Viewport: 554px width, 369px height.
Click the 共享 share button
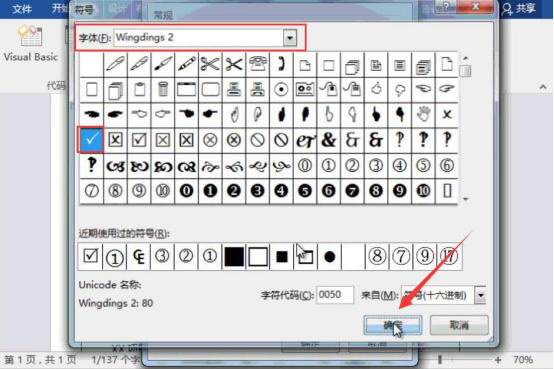(x=519, y=9)
